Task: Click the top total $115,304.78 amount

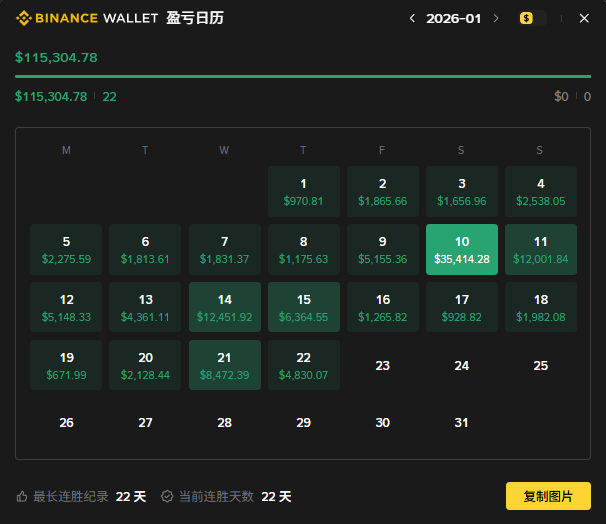Action: [56, 58]
